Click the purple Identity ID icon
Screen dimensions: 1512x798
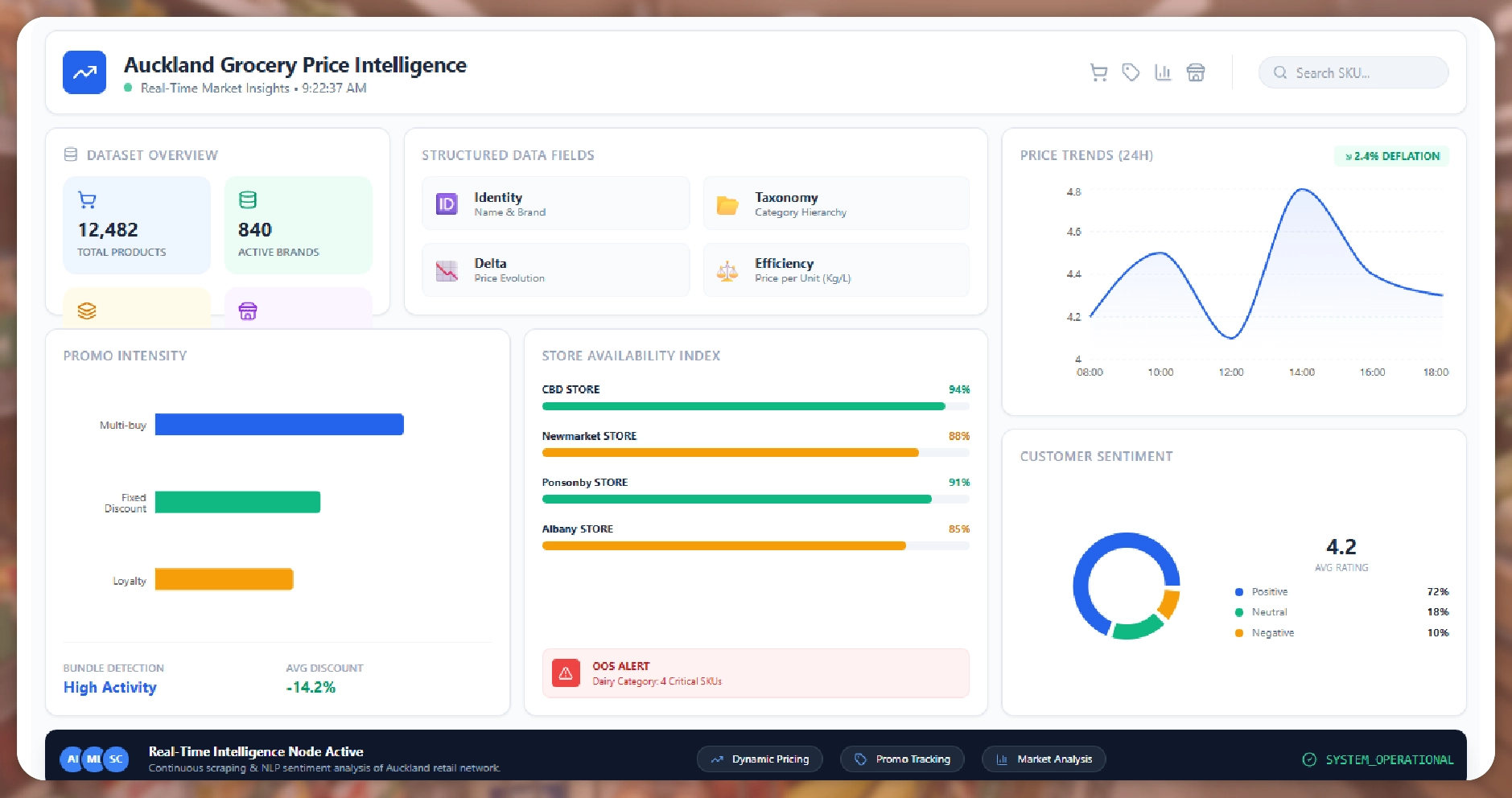click(x=447, y=204)
